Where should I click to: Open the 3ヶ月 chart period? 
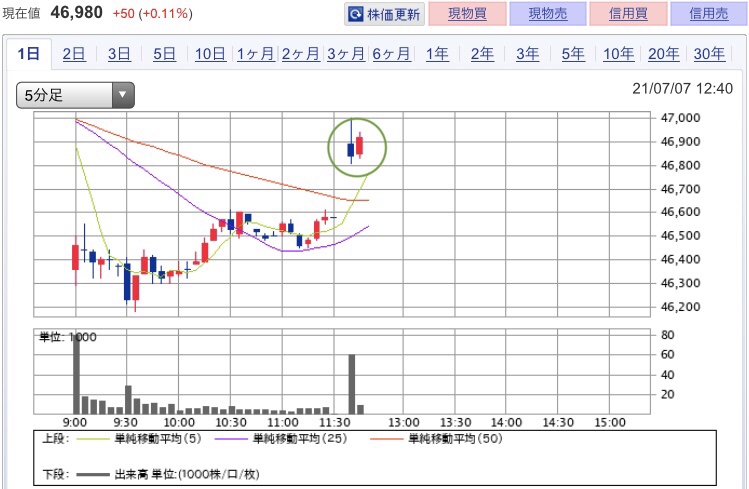(x=346, y=54)
